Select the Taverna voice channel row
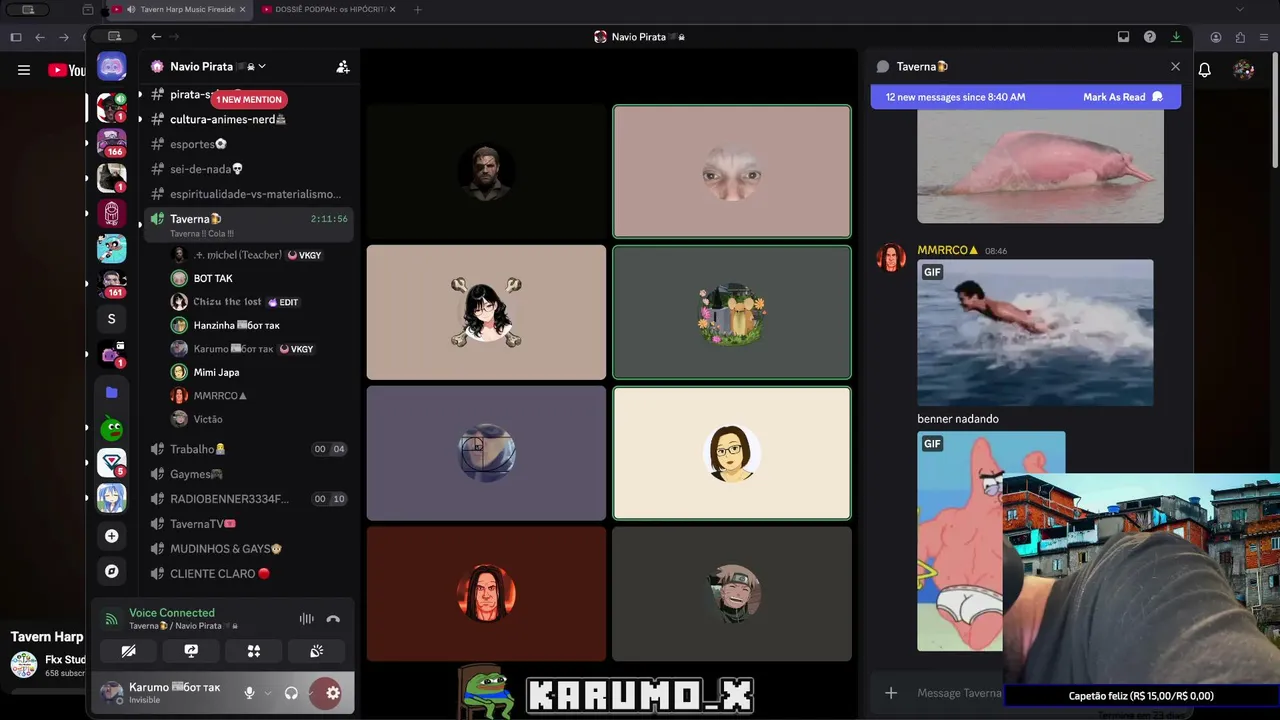The width and height of the screenshot is (1280, 720). coord(248,224)
